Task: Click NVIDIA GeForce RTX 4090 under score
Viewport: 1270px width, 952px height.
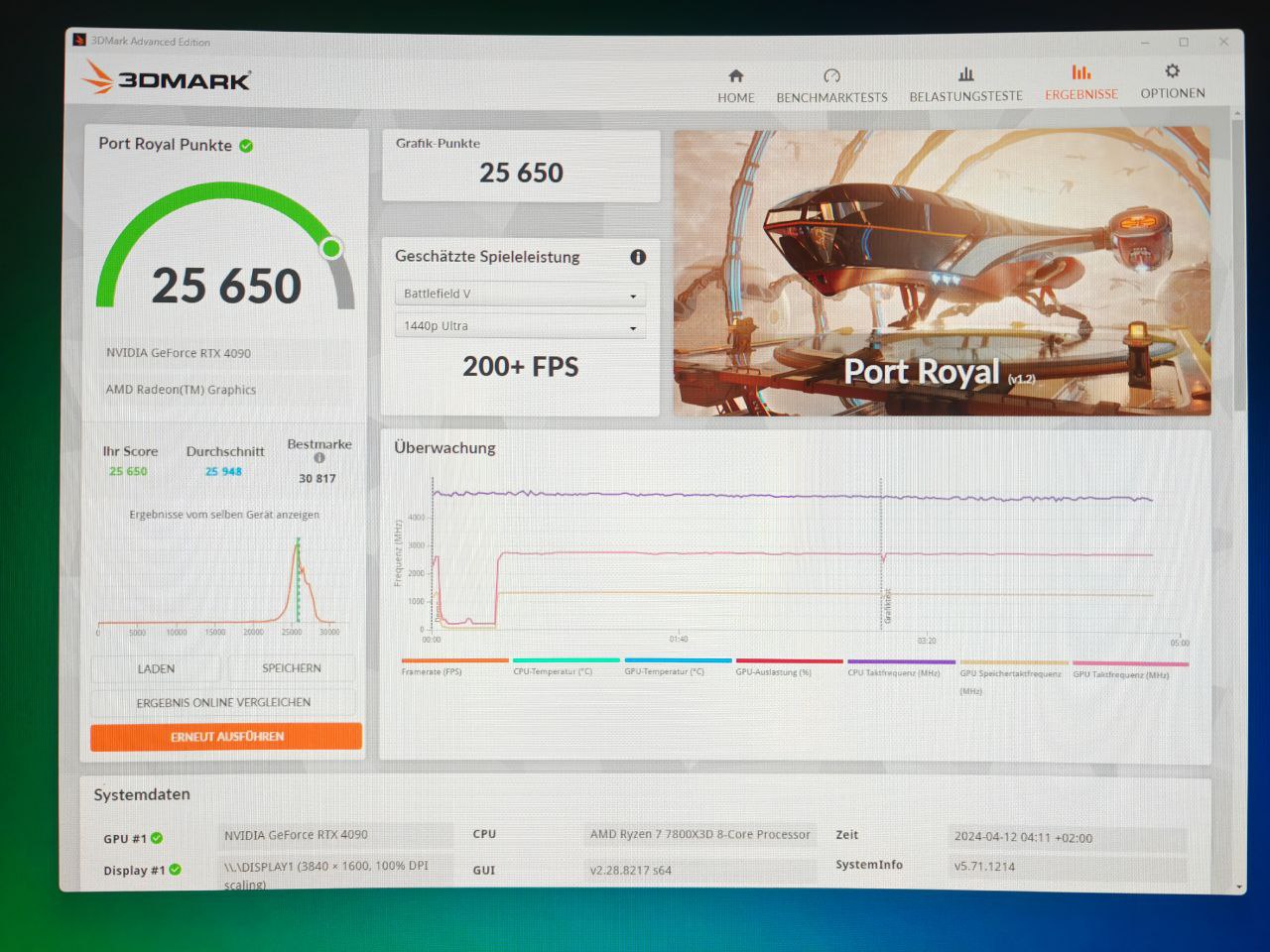Action: click(179, 353)
